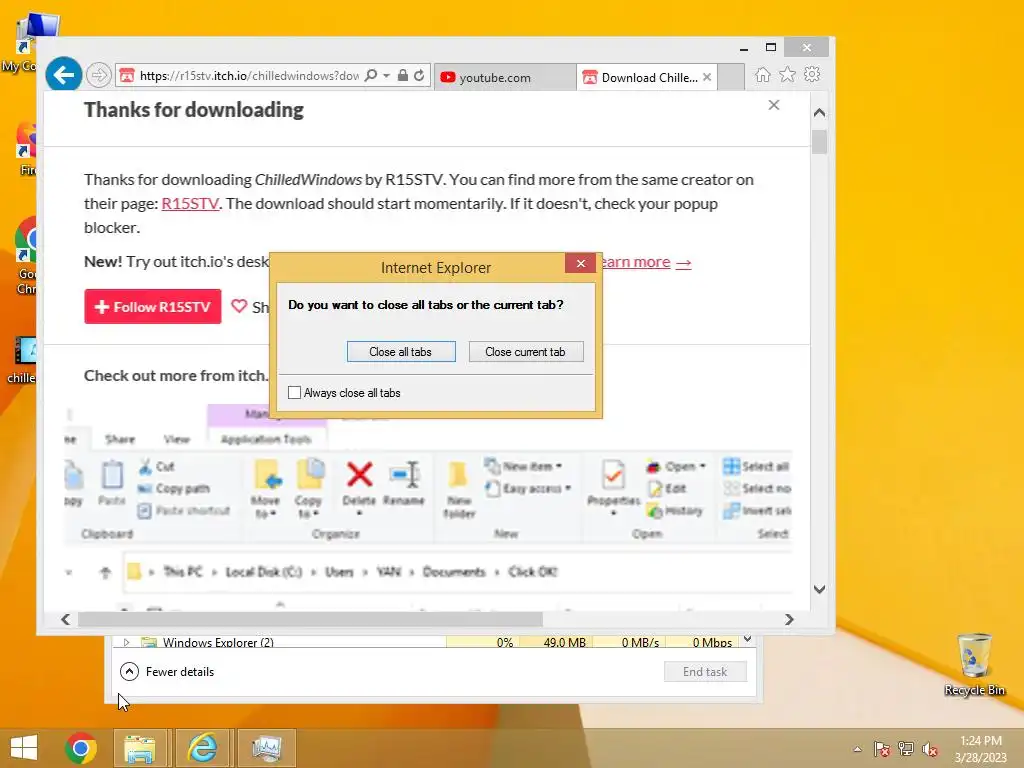Click the 49.0 MB memory value in Task Manager

(564, 643)
